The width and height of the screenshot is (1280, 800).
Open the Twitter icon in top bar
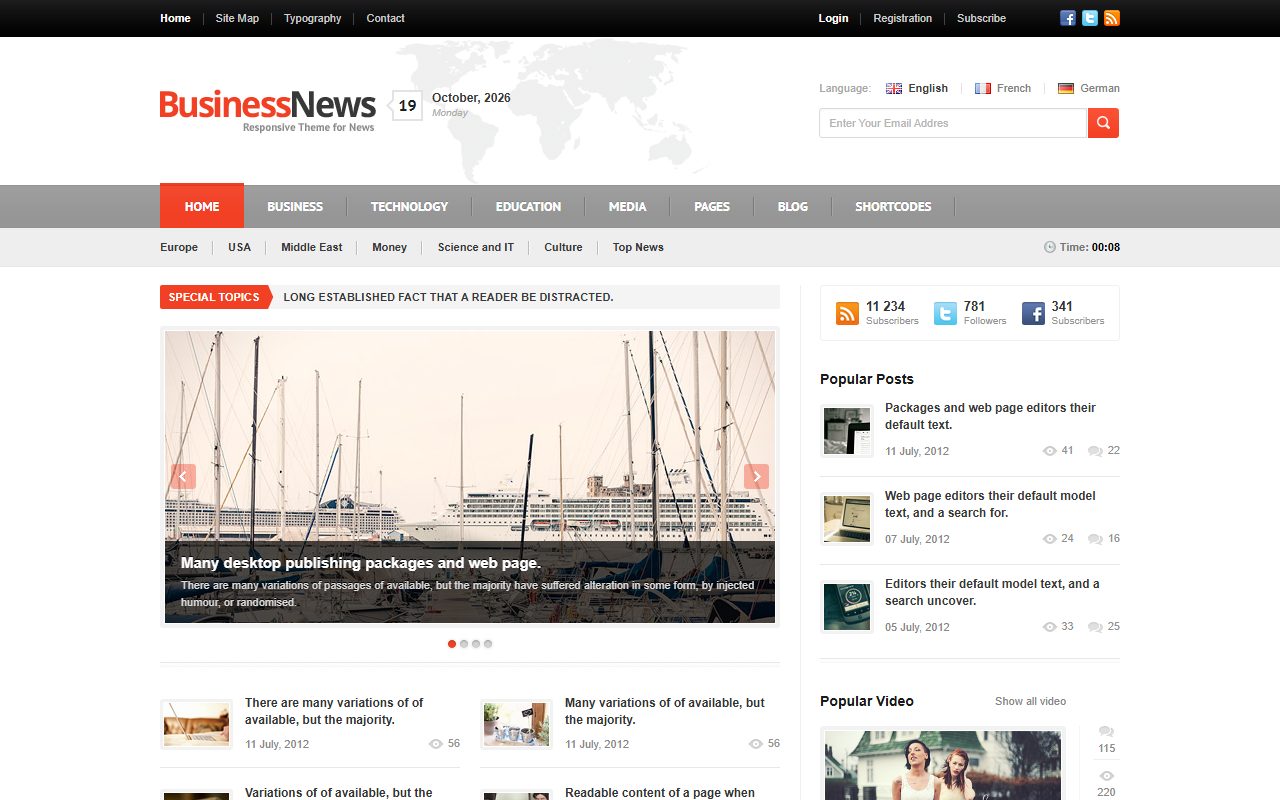(x=1090, y=18)
